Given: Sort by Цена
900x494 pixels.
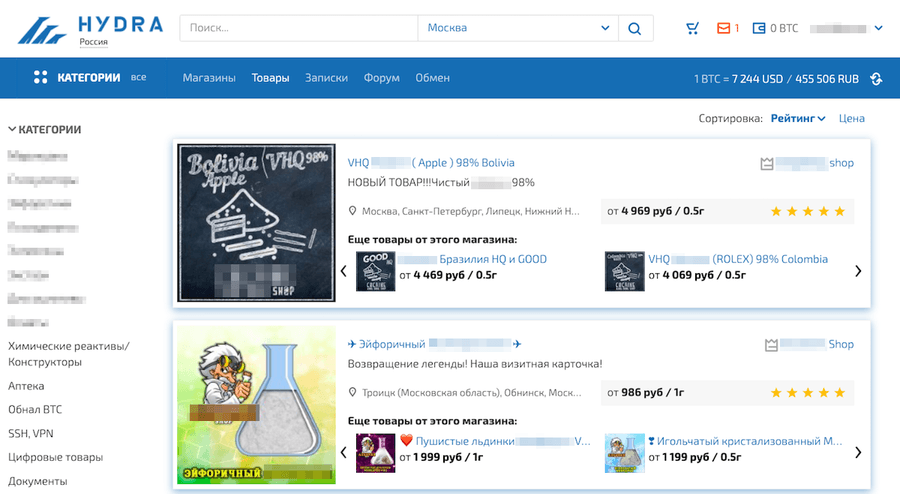Looking at the screenshot, I should [x=852, y=118].
